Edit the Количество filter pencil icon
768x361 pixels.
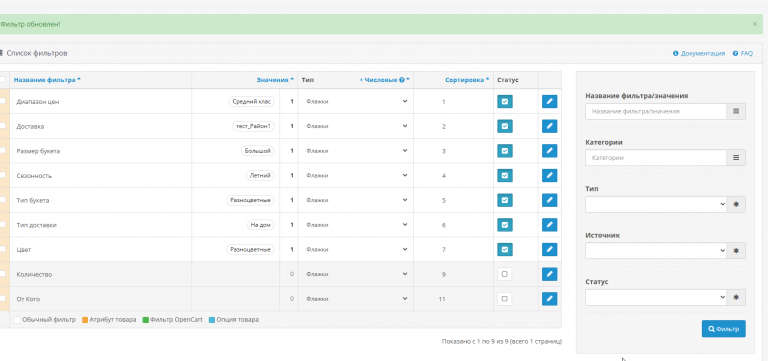coord(549,274)
